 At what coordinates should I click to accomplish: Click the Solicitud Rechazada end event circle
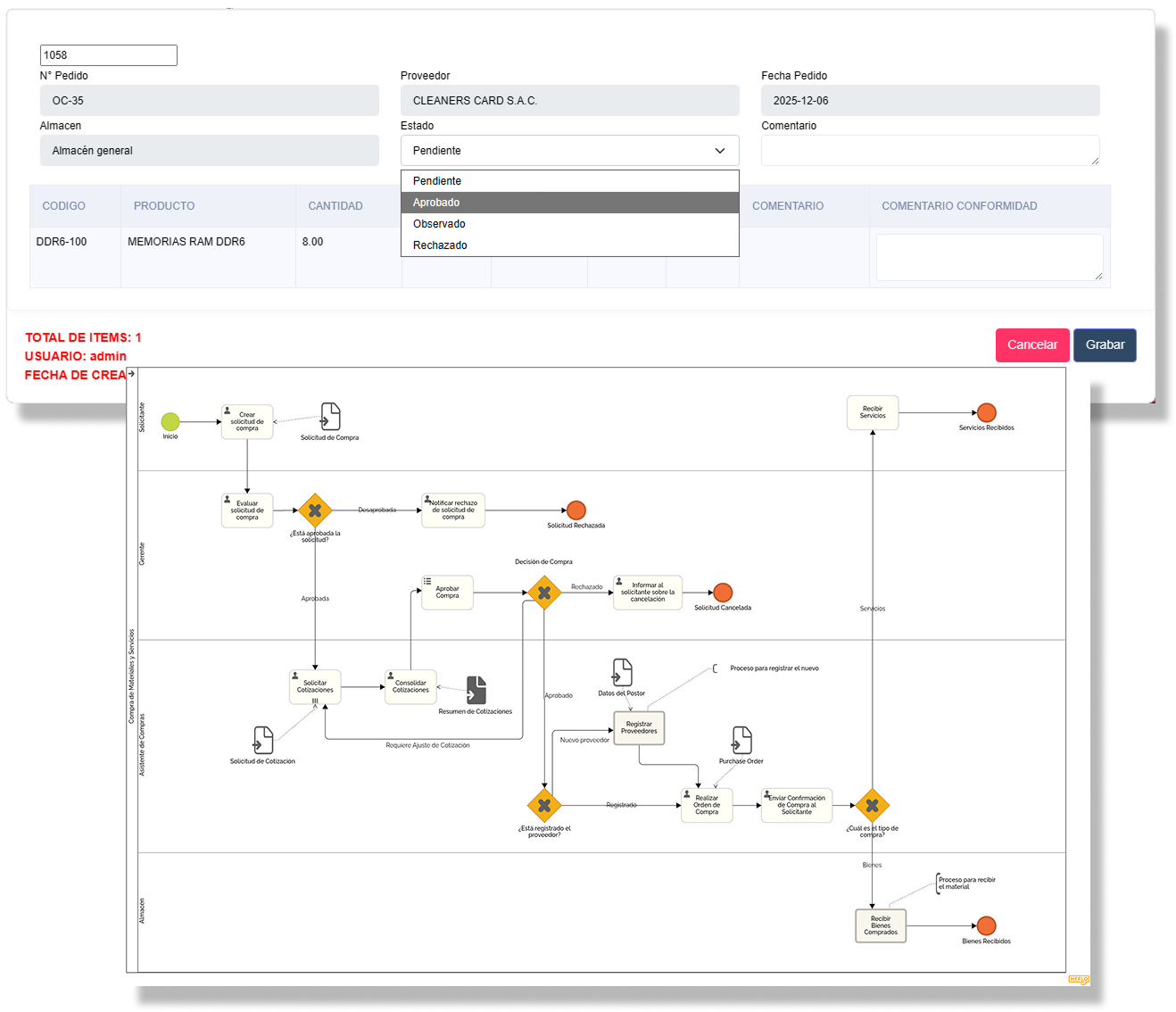point(576,510)
